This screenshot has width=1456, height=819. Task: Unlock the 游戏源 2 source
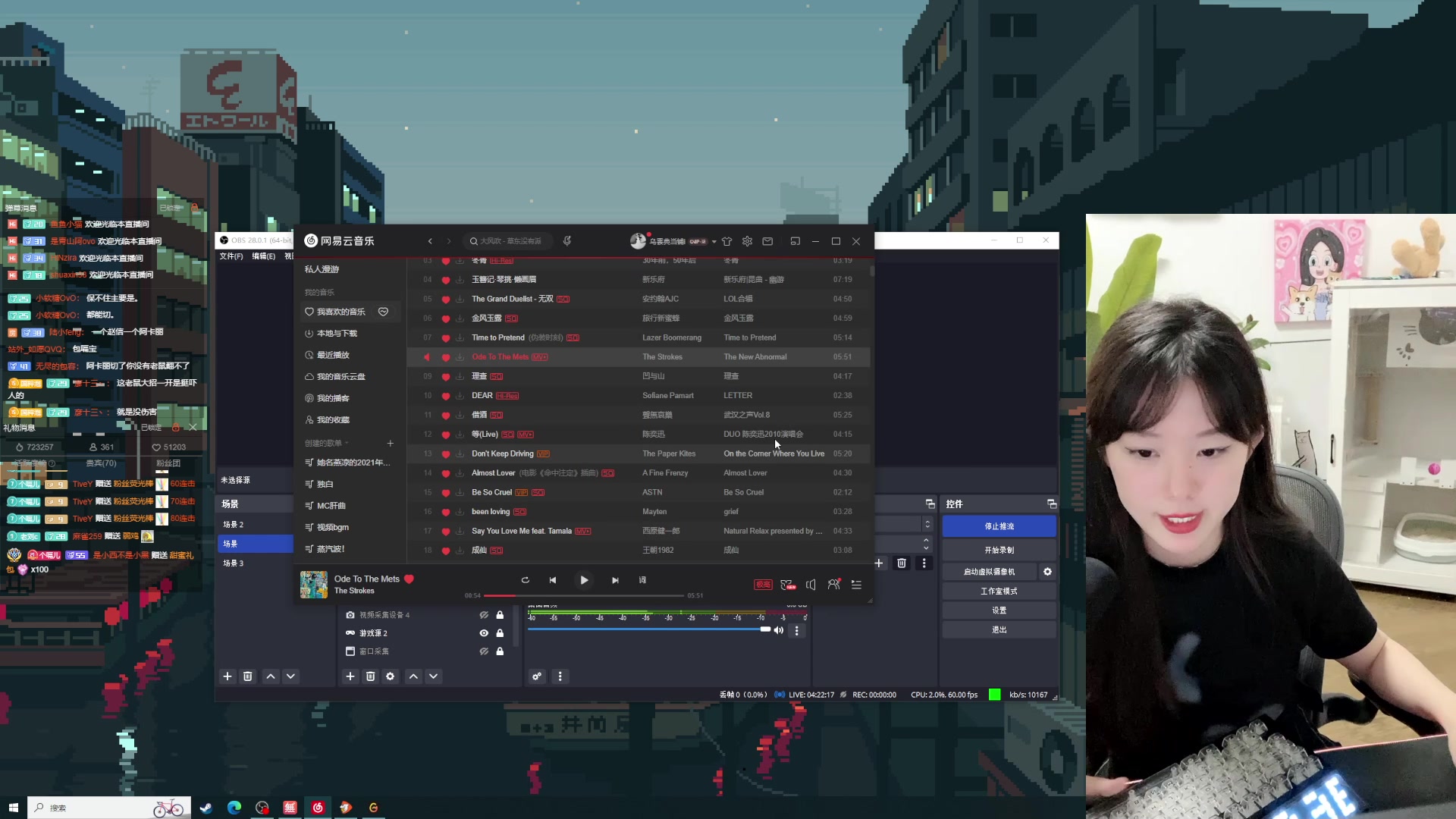(500, 633)
